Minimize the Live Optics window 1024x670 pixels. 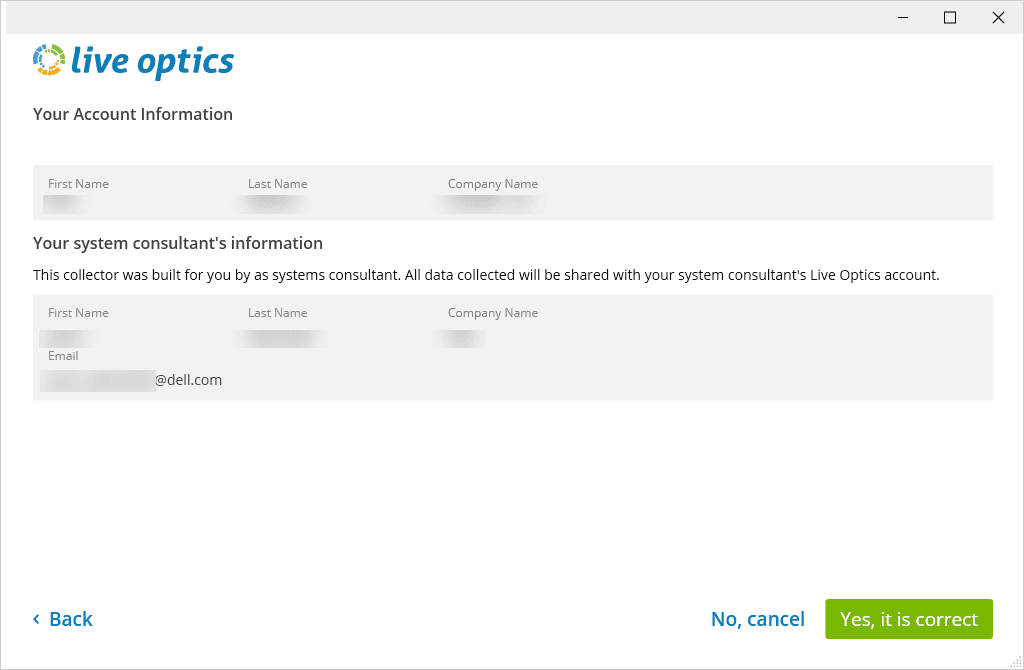point(902,17)
